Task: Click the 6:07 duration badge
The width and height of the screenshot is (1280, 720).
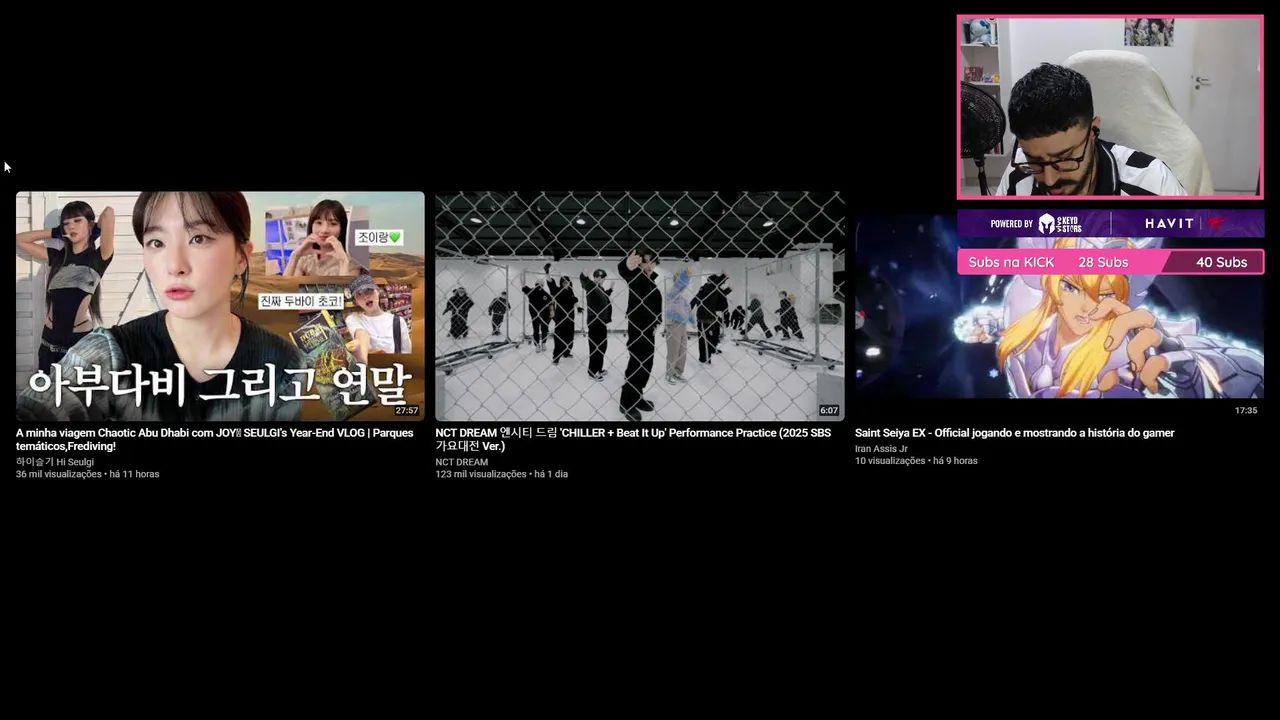Action: pyautogui.click(x=829, y=411)
